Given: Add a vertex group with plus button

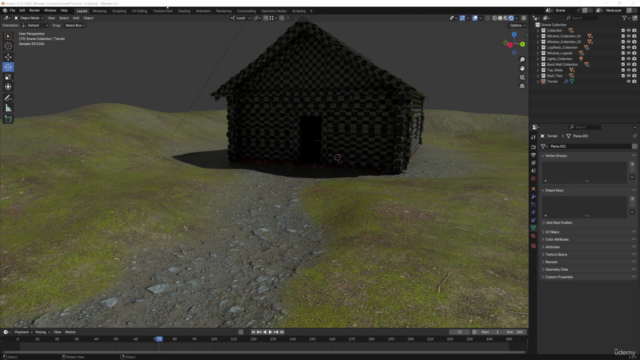Looking at the screenshot, I should click(632, 164).
